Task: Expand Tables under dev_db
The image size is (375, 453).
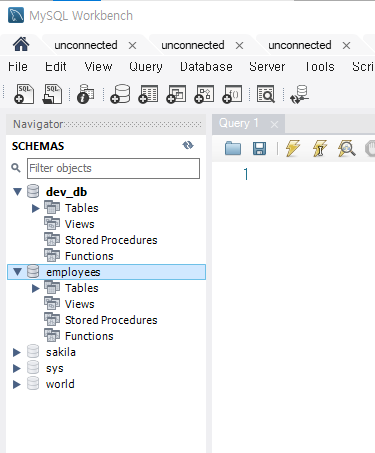Action: (x=35, y=208)
